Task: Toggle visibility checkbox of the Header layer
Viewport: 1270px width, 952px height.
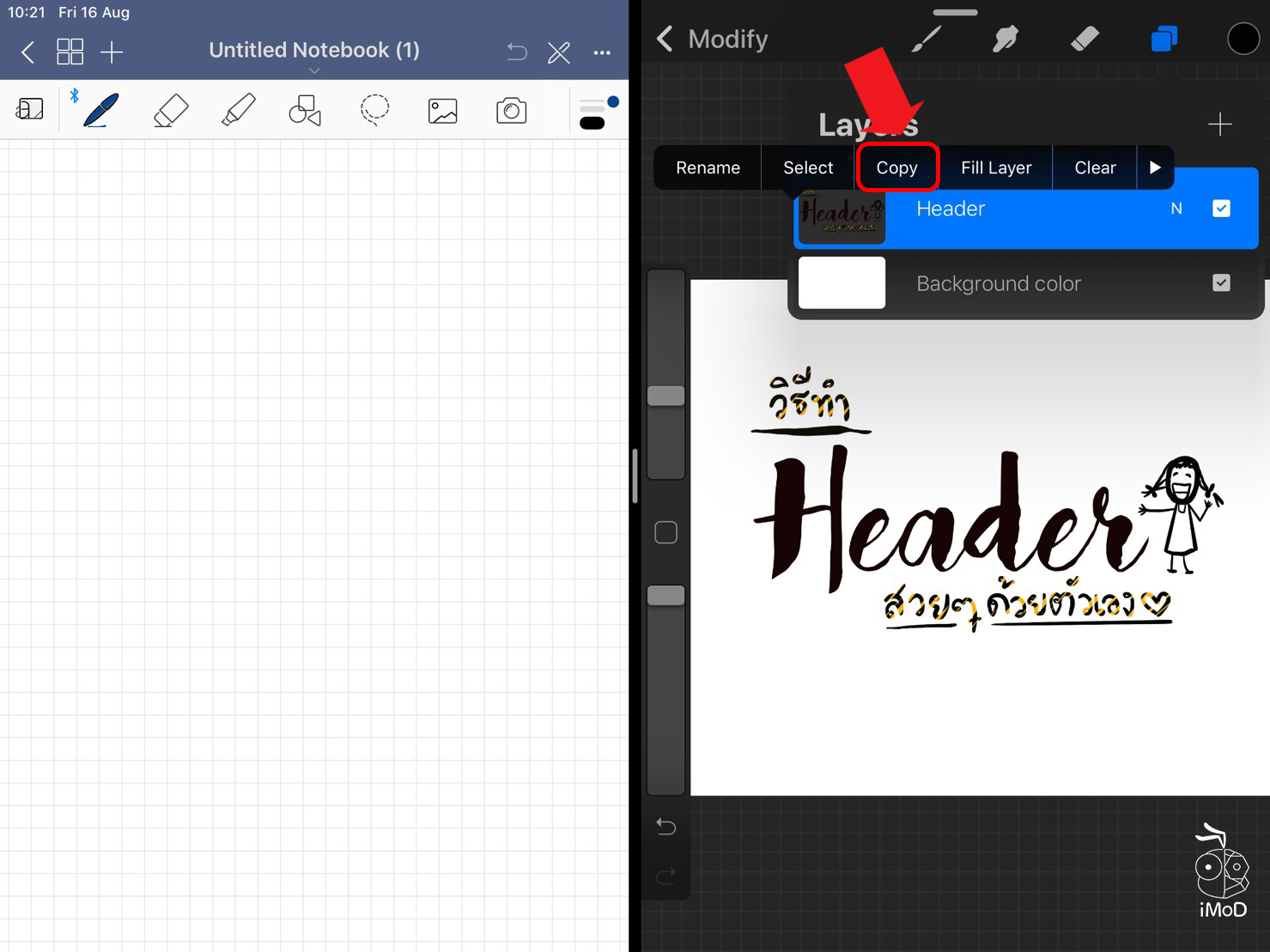Action: 1221,208
